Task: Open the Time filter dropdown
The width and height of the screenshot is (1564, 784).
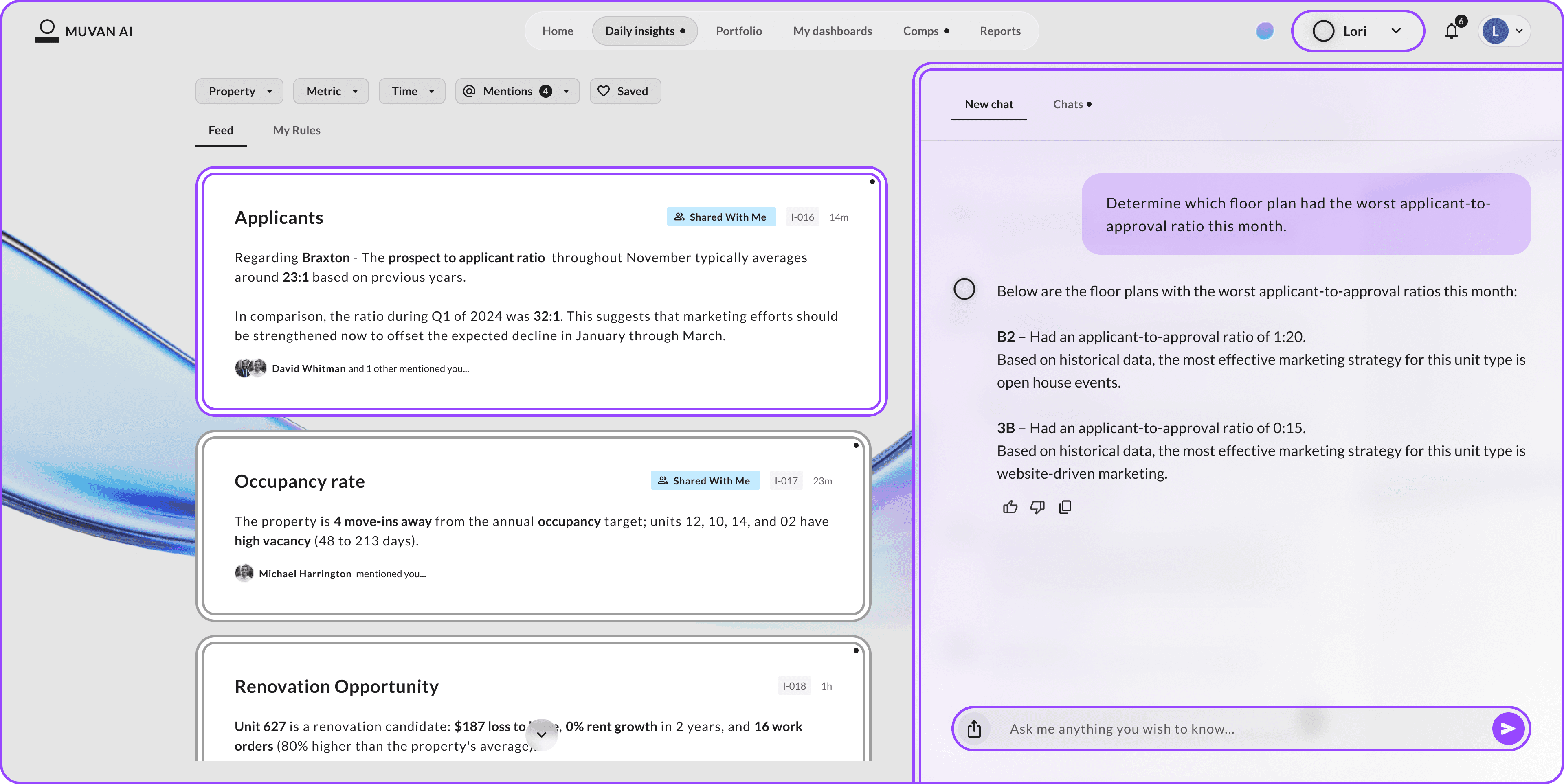Action: (x=412, y=91)
